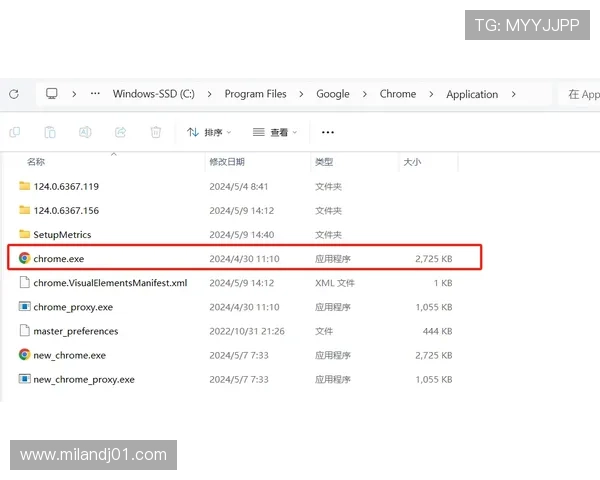This screenshot has width=600, height=480.
Task: Expand chevron after the monitor icon
Action: click(74, 94)
